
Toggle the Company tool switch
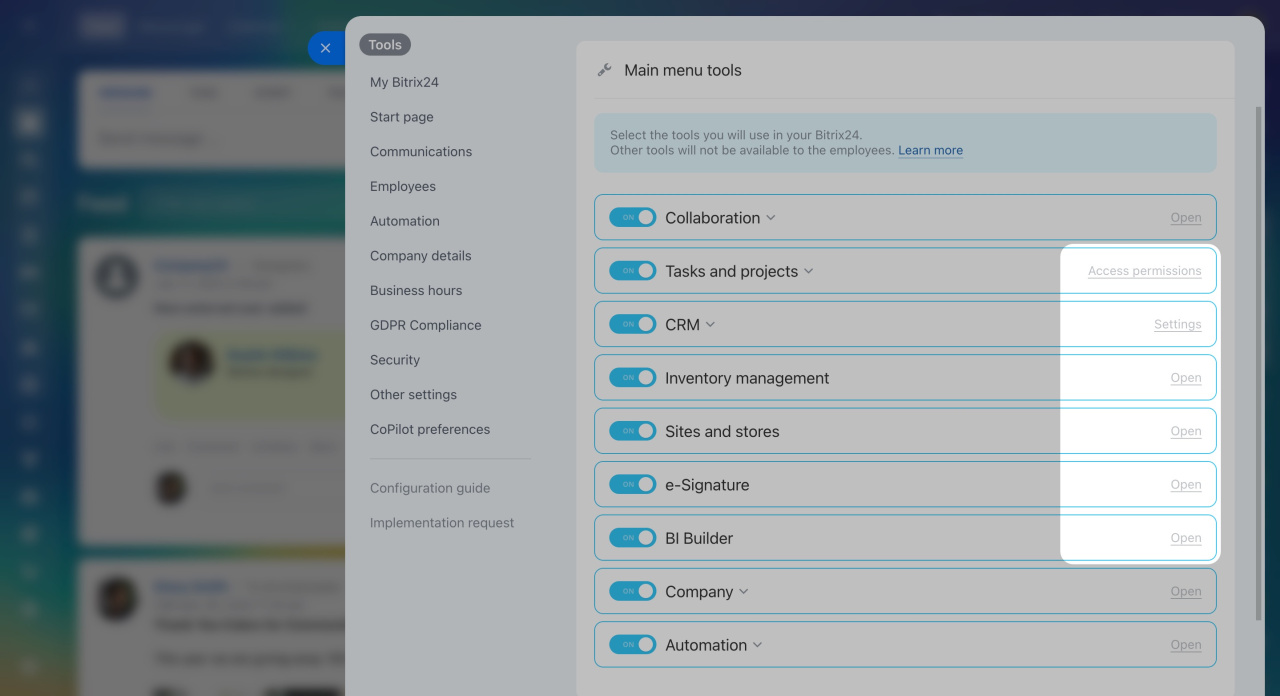pyautogui.click(x=633, y=591)
